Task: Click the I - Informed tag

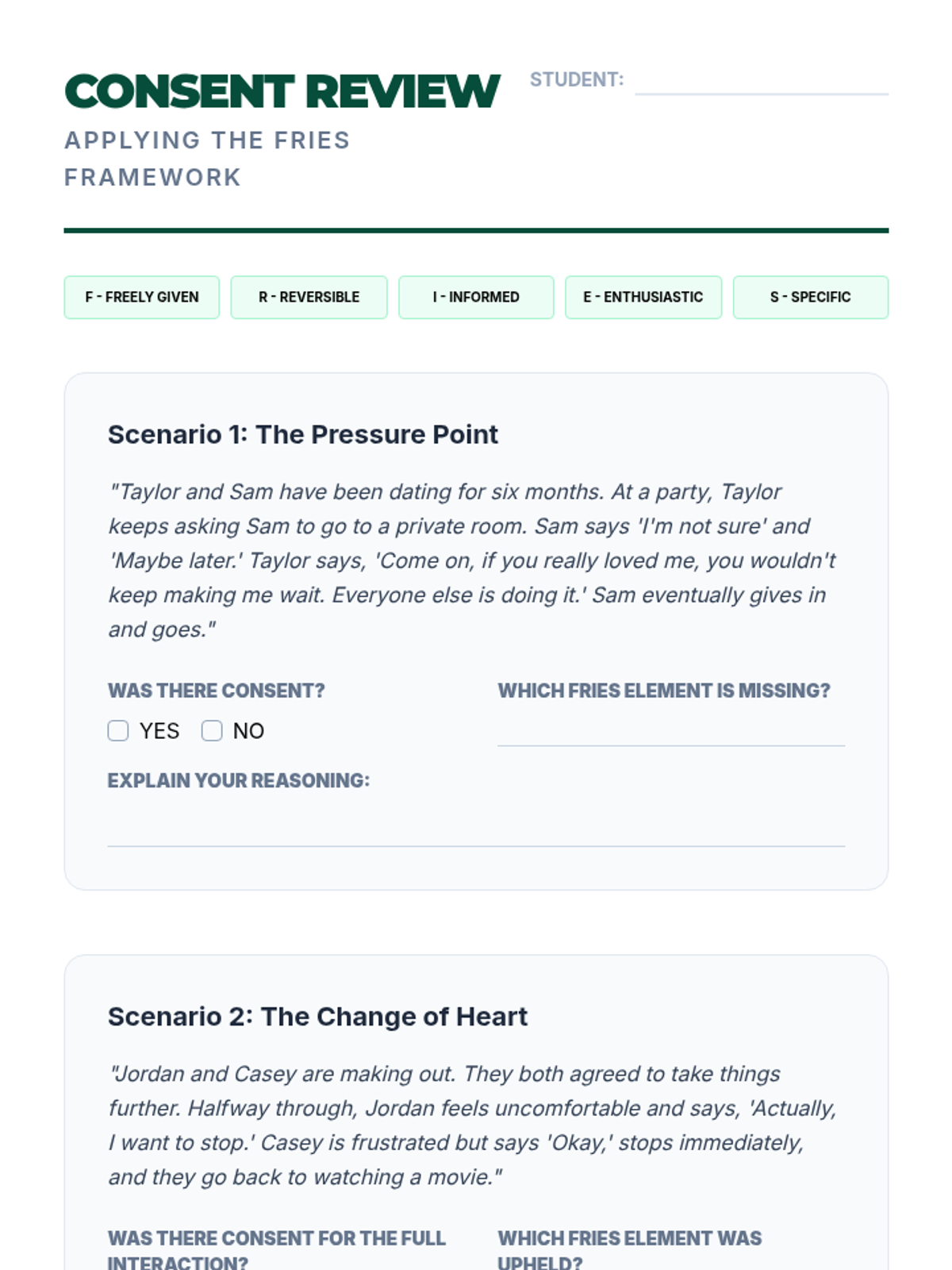Action: point(476,297)
